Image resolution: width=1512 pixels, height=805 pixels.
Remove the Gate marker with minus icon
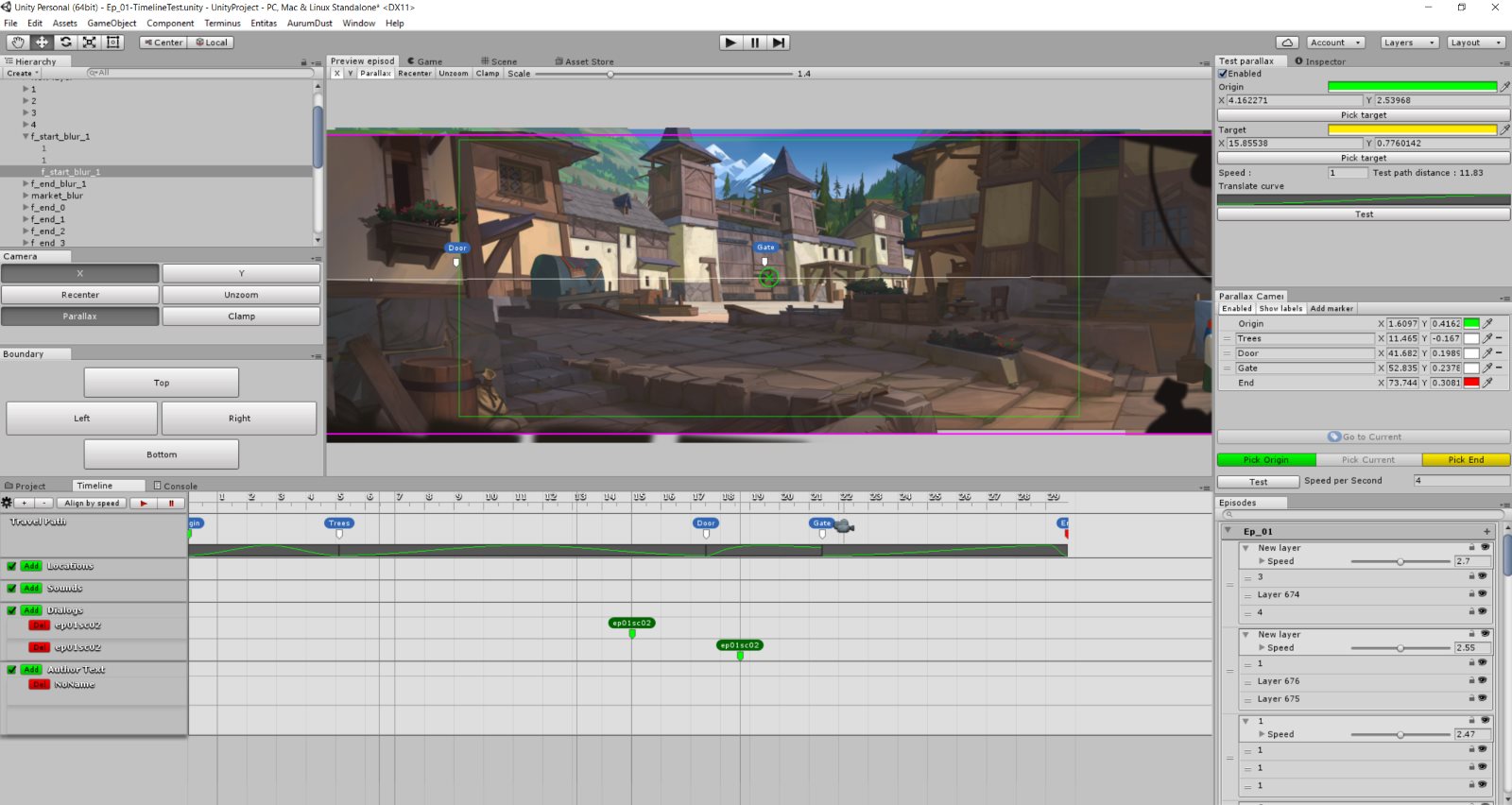(x=1500, y=368)
